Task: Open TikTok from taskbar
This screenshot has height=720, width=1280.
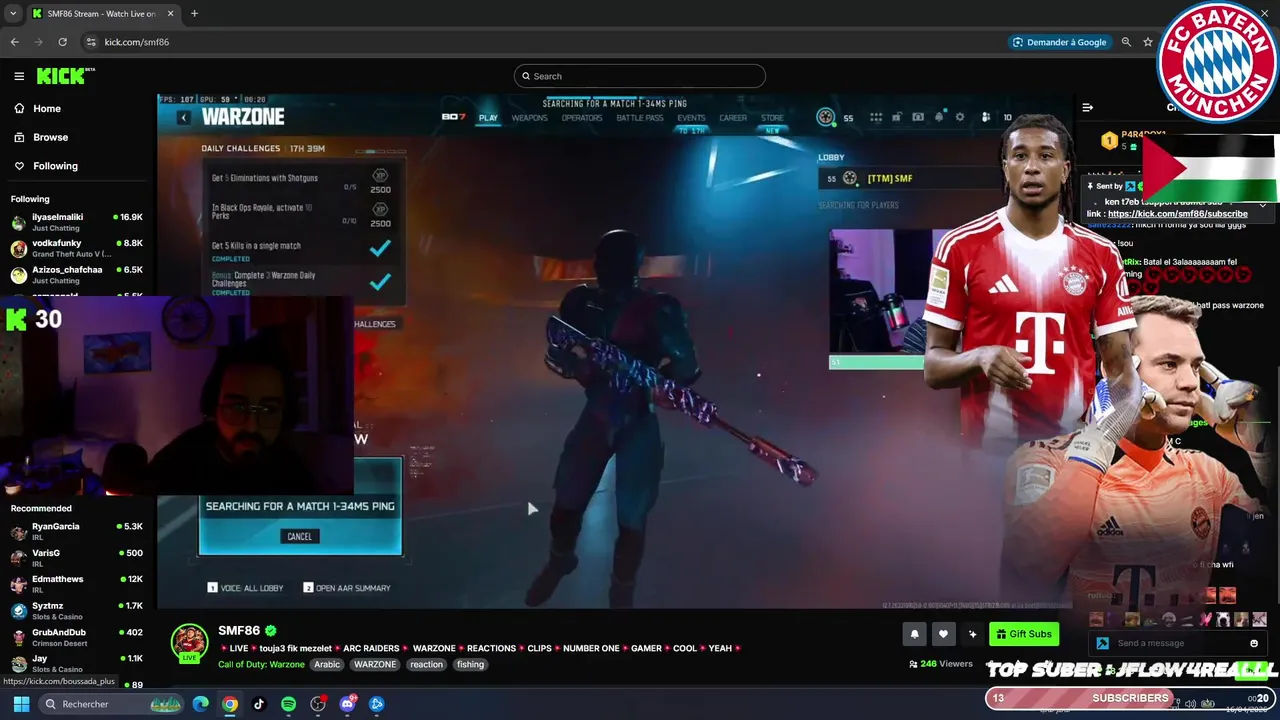Action: pyautogui.click(x=259, y=704)
